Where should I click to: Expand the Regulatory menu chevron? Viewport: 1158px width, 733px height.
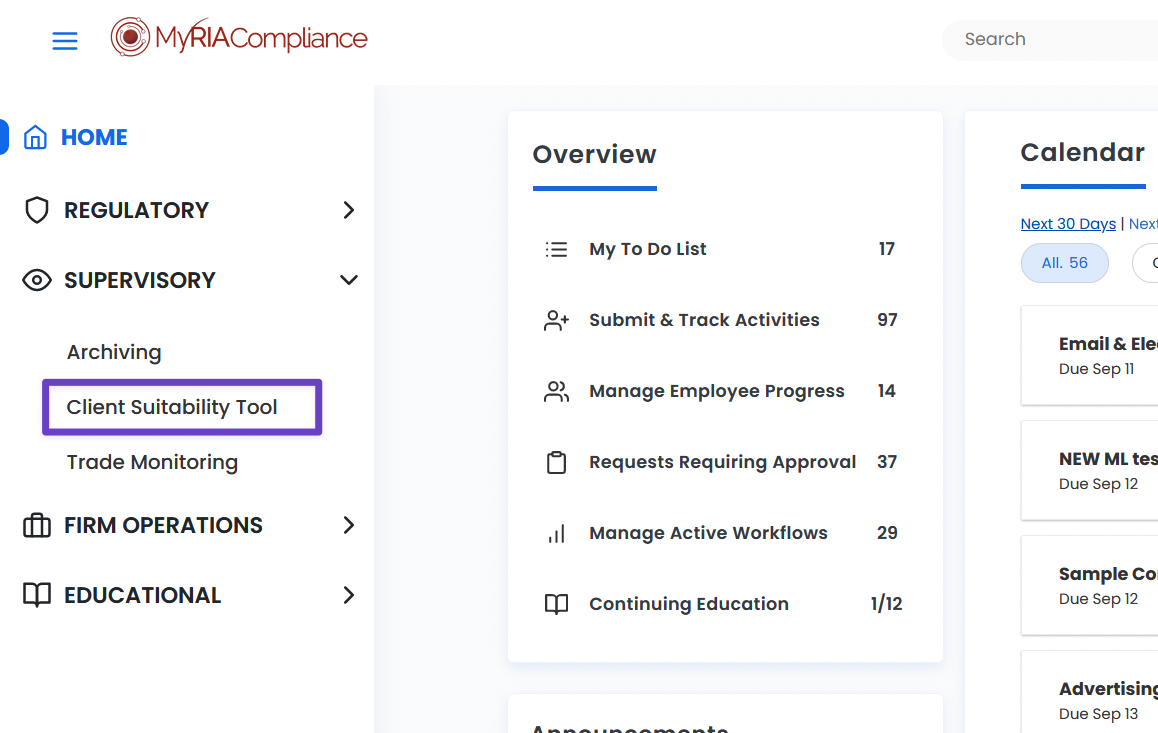click(348, 210)
